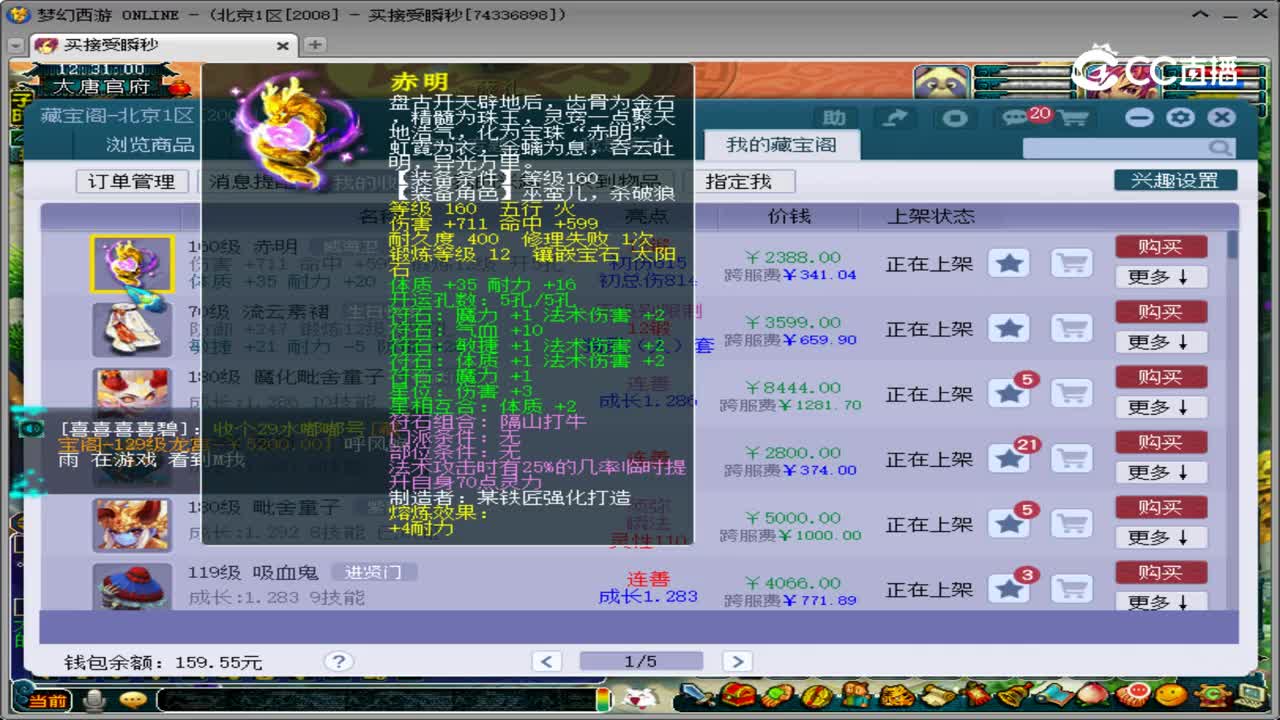Select the 吸血鬼 item thumbnail
The width and height of the screenshot is (1280, 720).
point(132,588)
